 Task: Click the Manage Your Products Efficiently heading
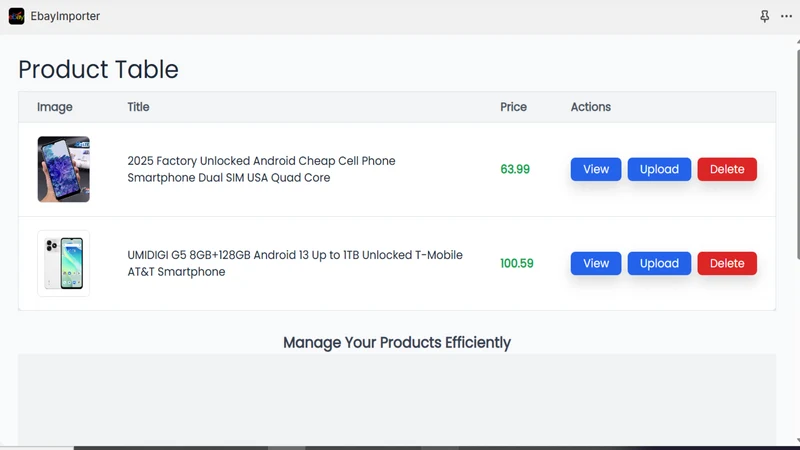coord(397,342)
